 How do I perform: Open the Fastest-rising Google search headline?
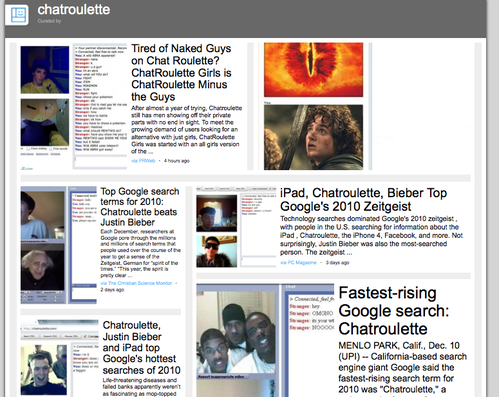pos(394,311)
